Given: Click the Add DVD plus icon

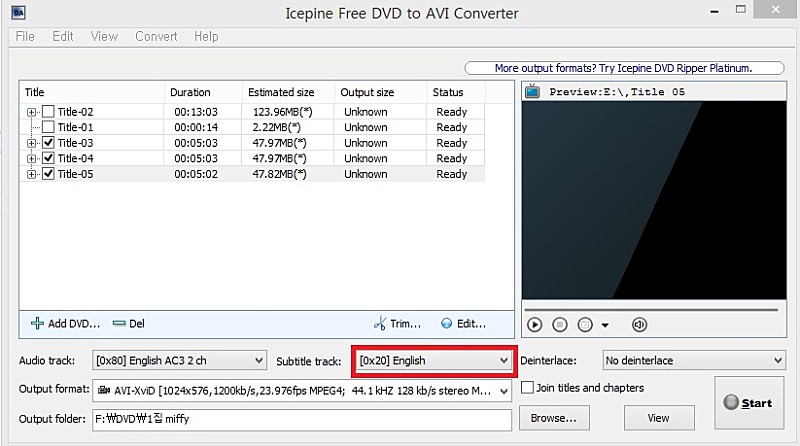Looking at the screenshot, I should tap(37, 324).
